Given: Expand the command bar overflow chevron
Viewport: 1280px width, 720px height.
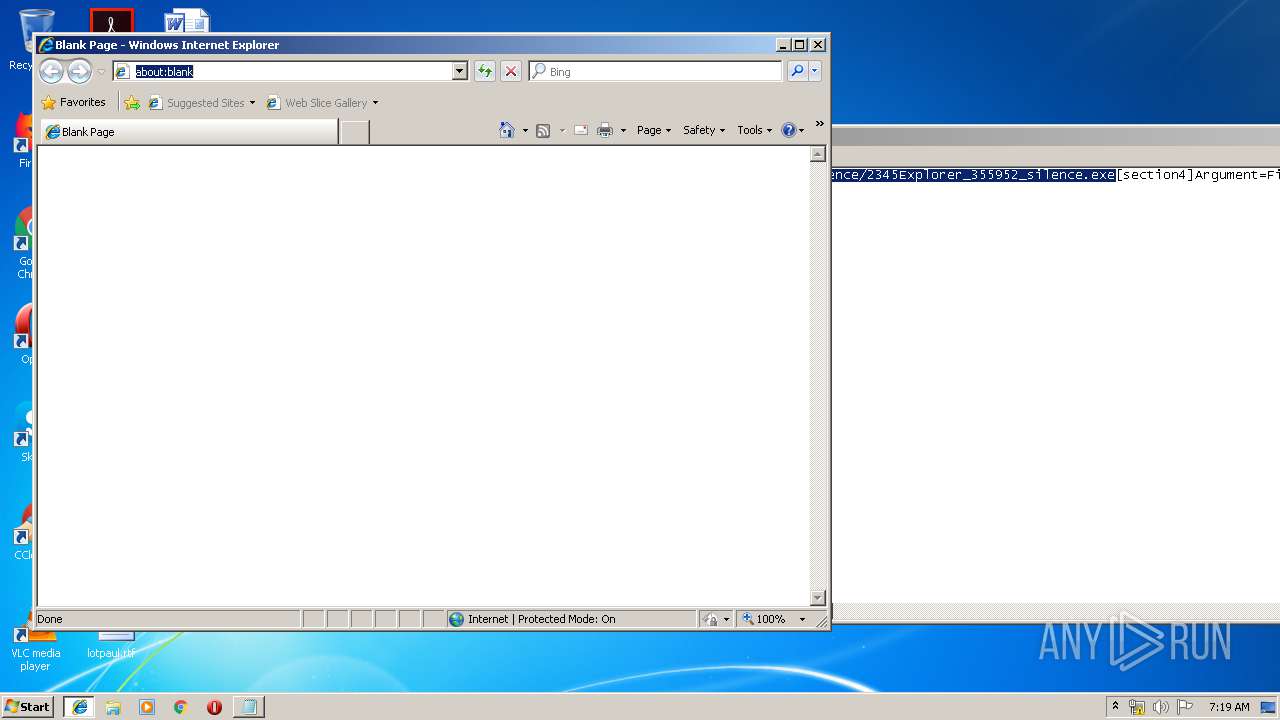Looking at the screenshot, I should pyautogui.click(x=819, y=124).
